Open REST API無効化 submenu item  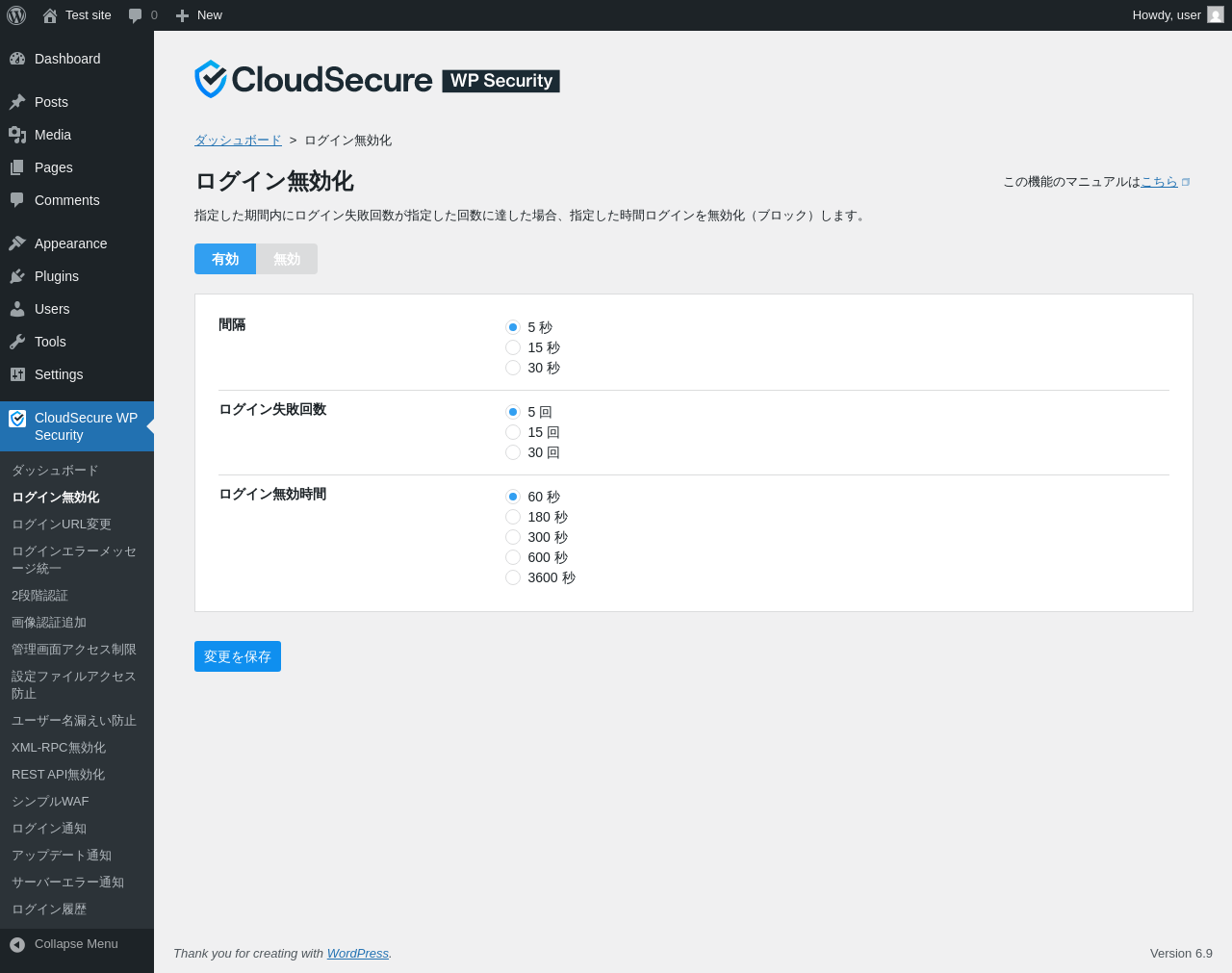tap(77, 775)
